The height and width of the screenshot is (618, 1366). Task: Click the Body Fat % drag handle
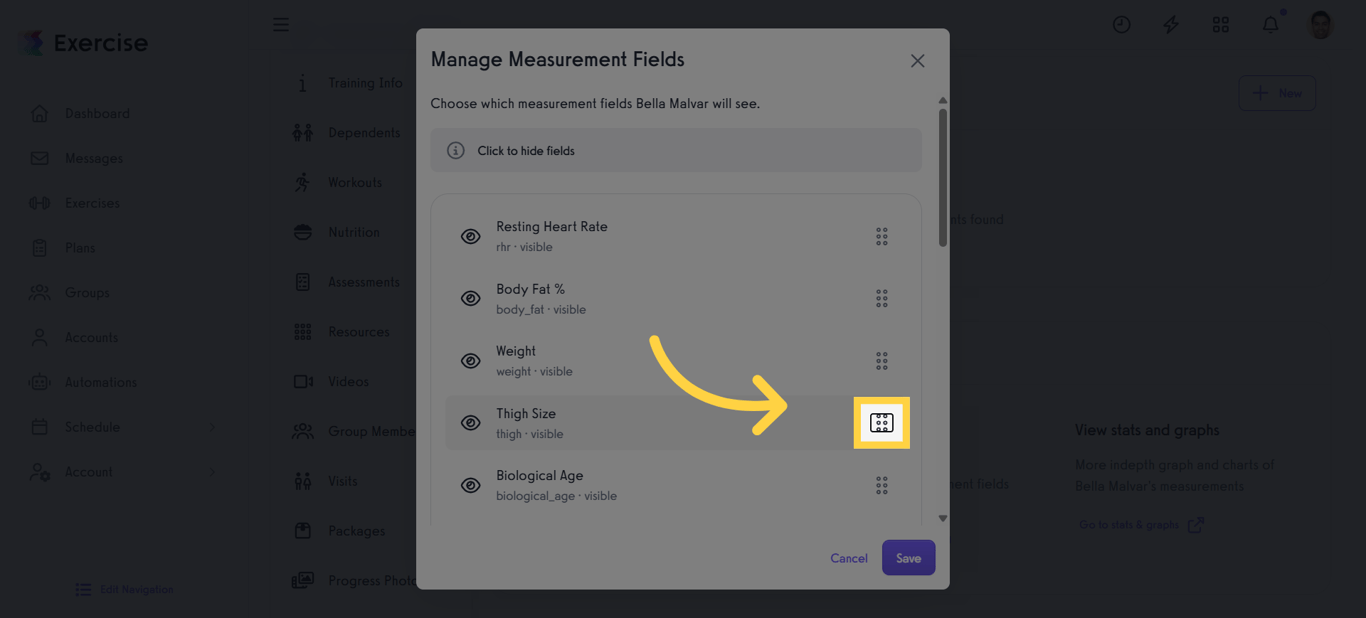[x=881, y=299]
